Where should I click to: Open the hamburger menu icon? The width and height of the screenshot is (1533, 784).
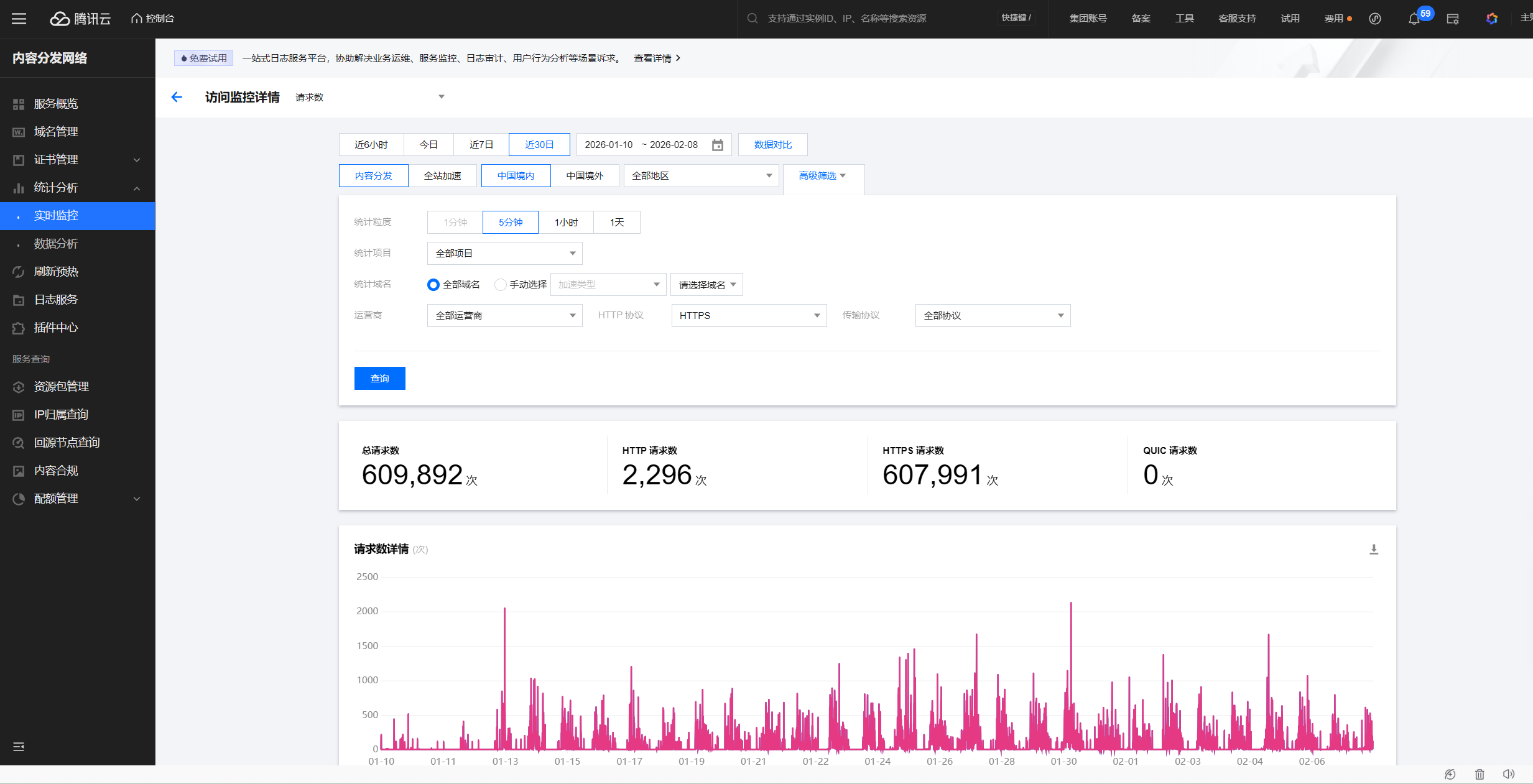tap(19, 19)
